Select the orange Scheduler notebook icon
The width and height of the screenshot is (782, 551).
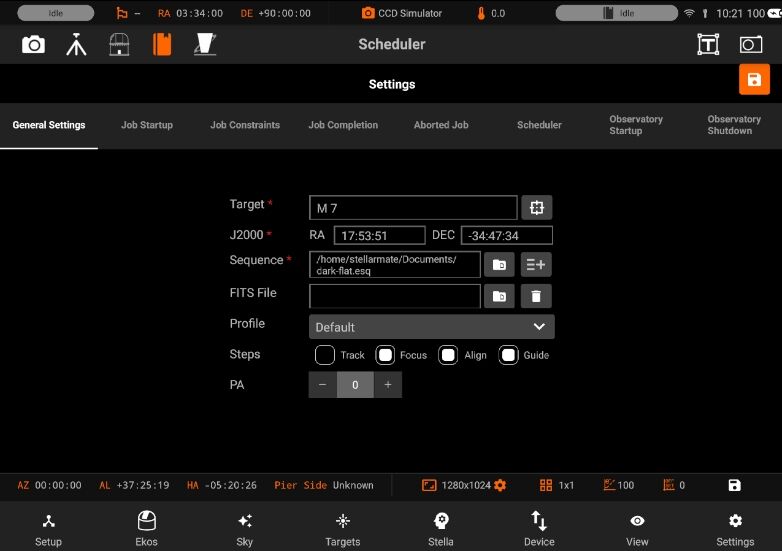(x=162, y=44)
